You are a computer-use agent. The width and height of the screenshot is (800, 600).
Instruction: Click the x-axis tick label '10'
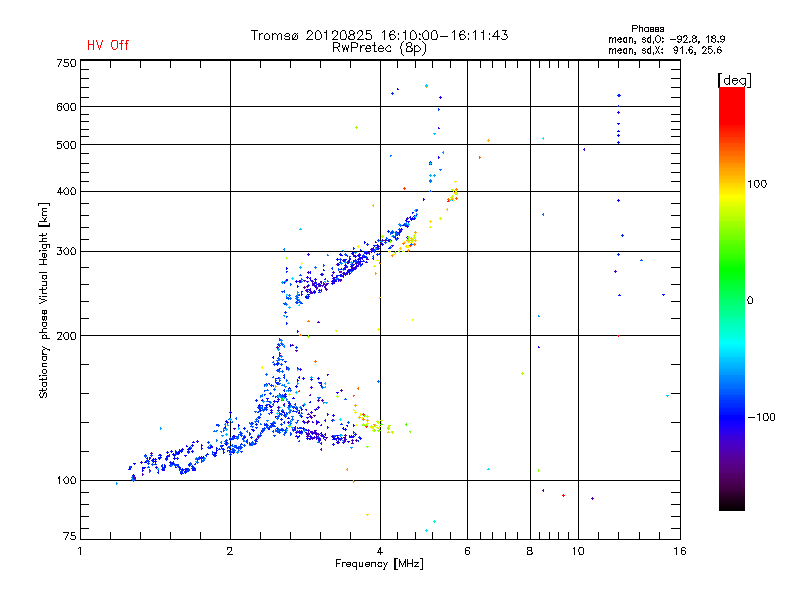tap(578, 551)
